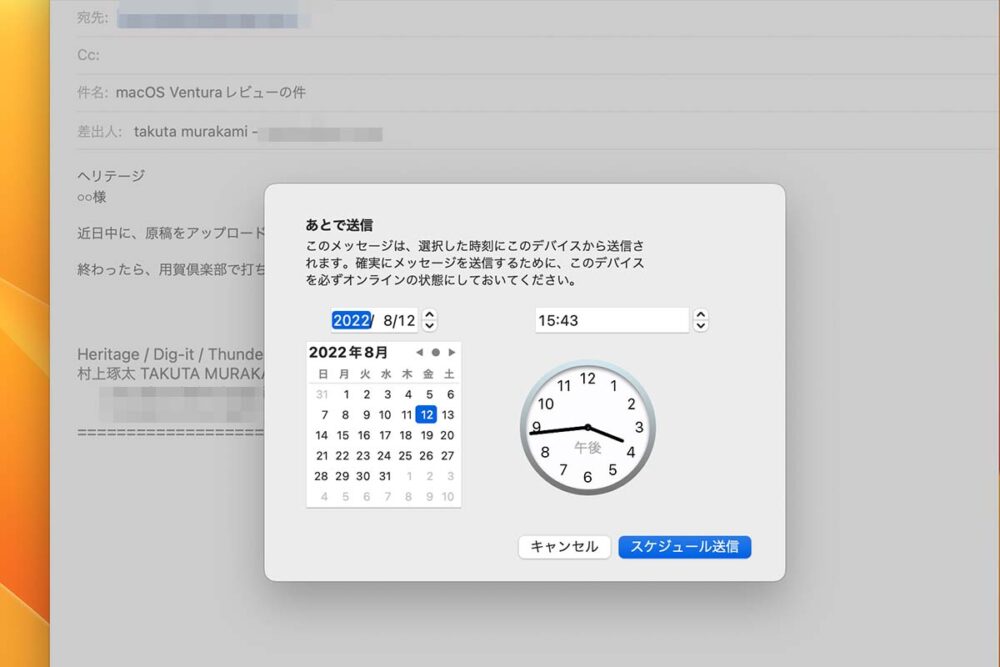Click the month/day 8/12 in date field
Screen dimensions: 1000x667
tap(398, 321)
